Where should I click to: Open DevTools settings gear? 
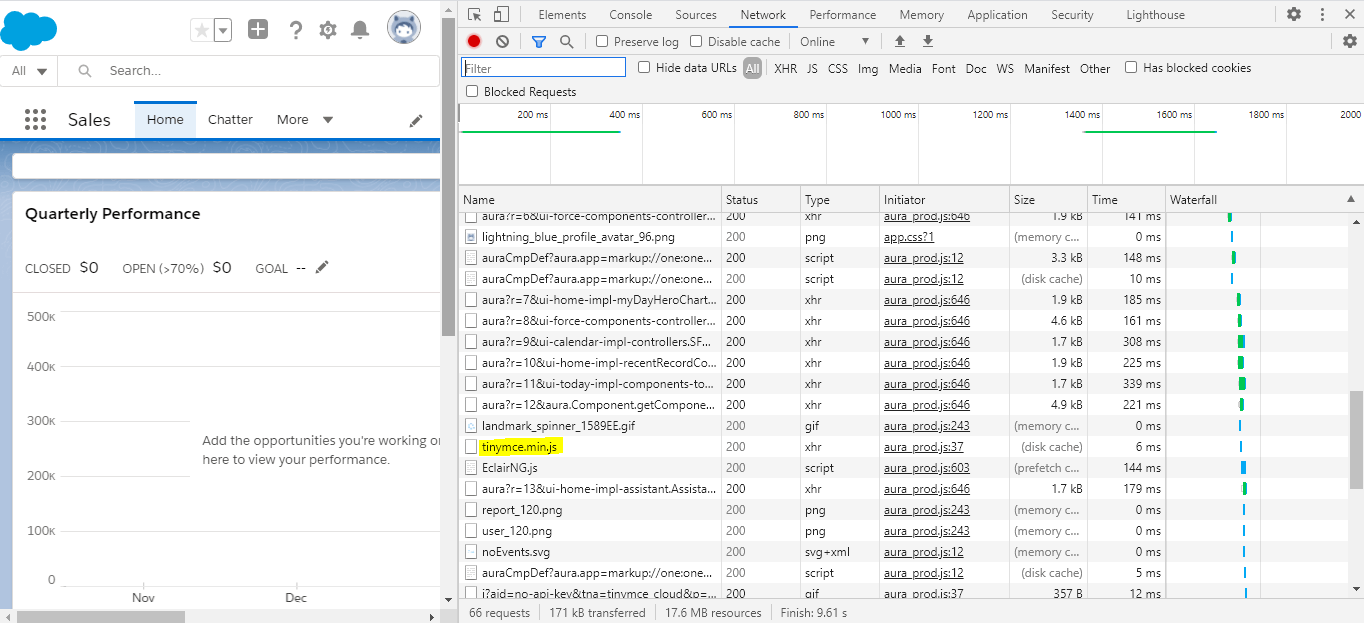[1294, 15]
